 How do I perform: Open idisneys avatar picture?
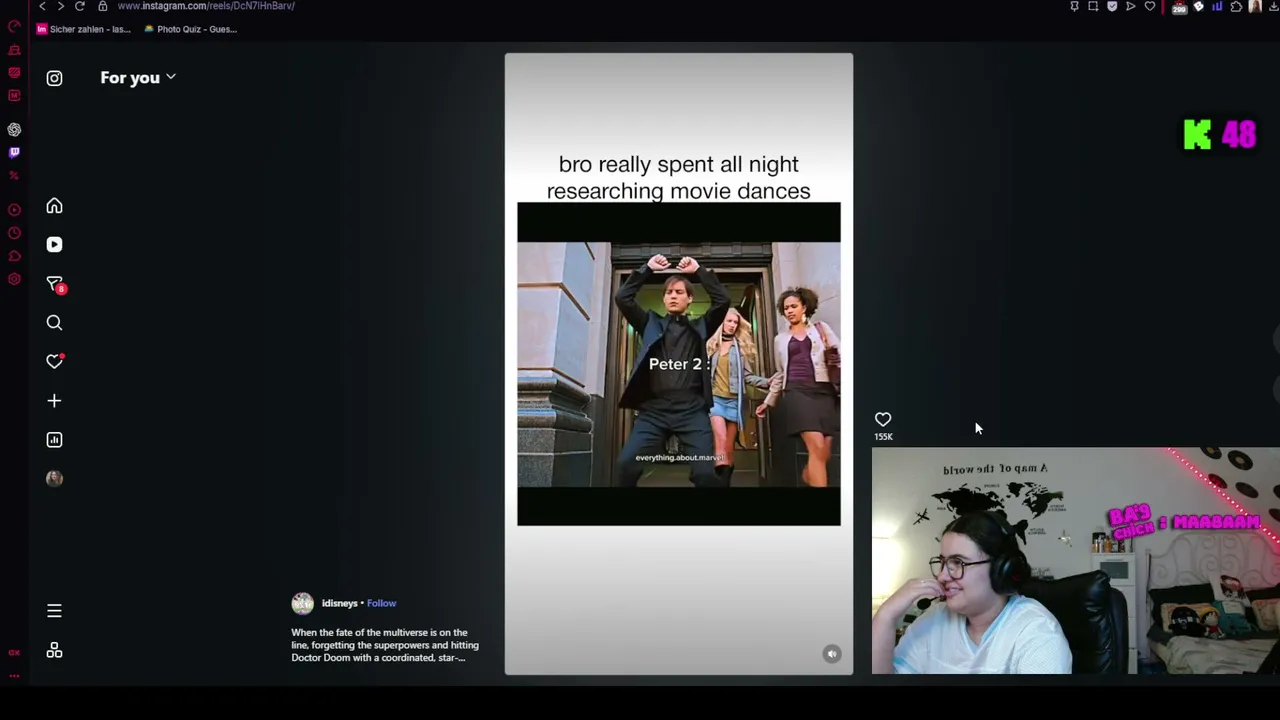pos(302,603)
